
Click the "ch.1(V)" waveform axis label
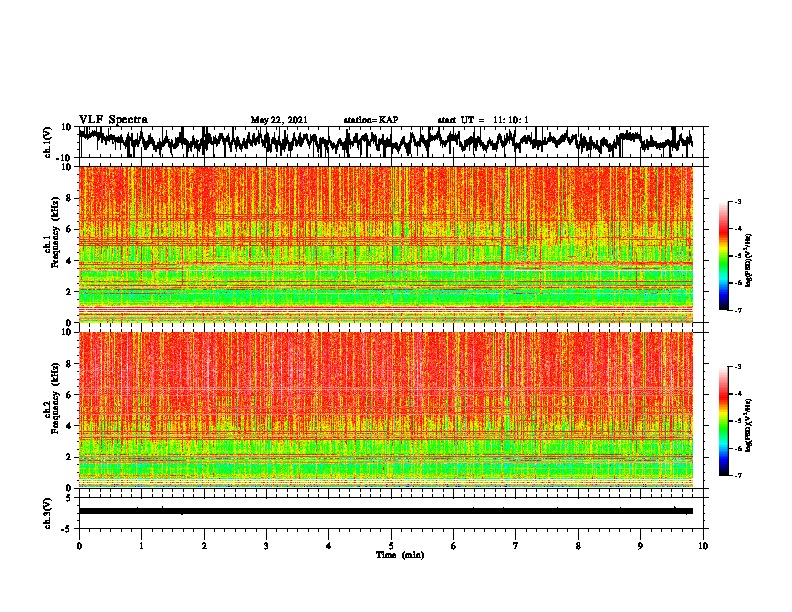[48, 142]
